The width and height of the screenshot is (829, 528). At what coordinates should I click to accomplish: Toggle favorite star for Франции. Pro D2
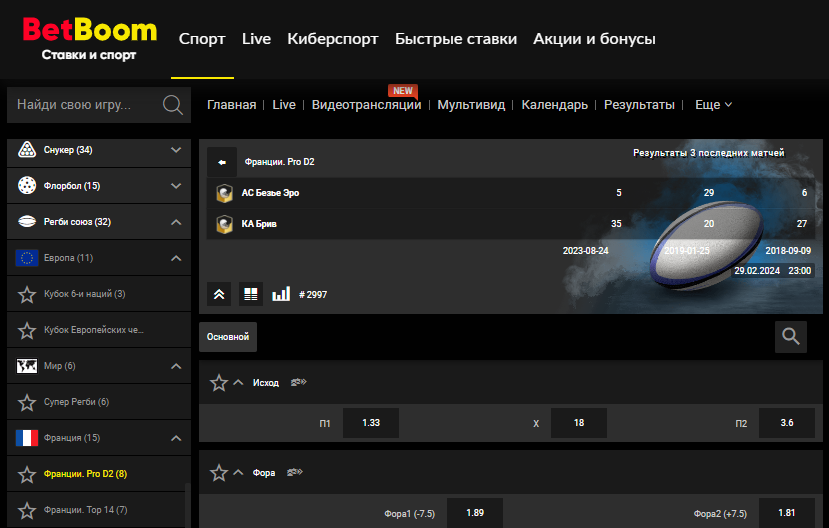(x=27, y=474)
